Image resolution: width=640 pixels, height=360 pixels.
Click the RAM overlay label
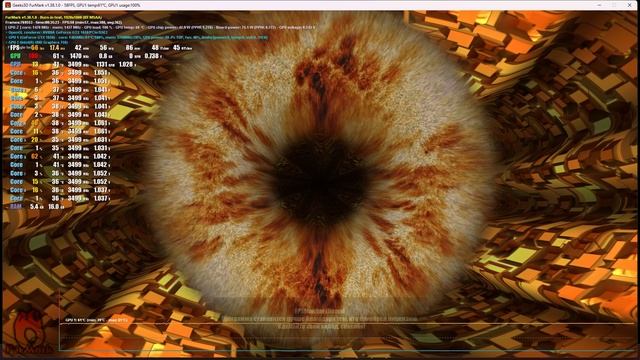tap(16, 207)
